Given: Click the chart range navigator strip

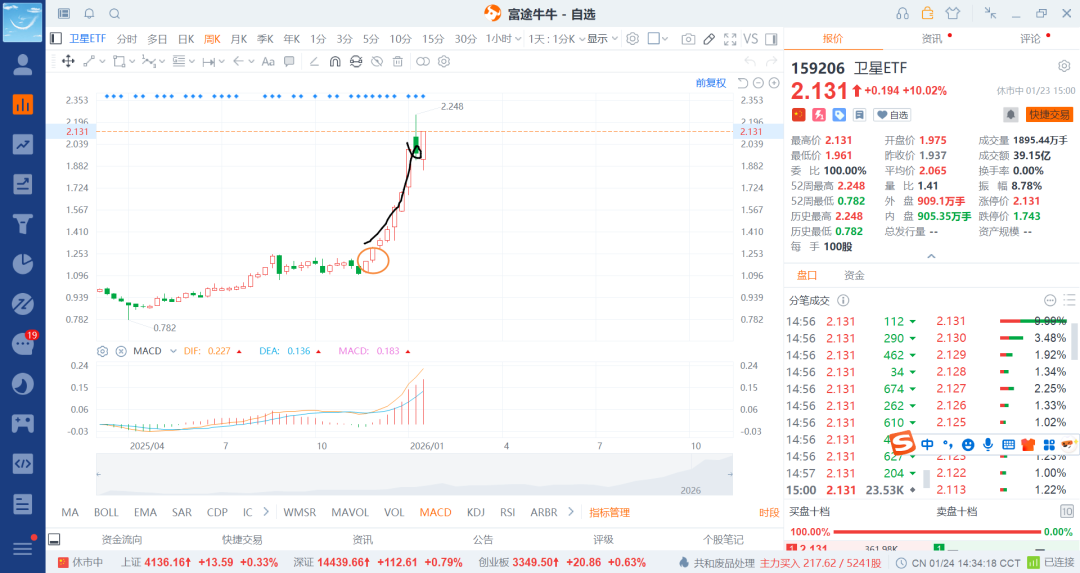Looking at the screenshot, I should (414, 475).
